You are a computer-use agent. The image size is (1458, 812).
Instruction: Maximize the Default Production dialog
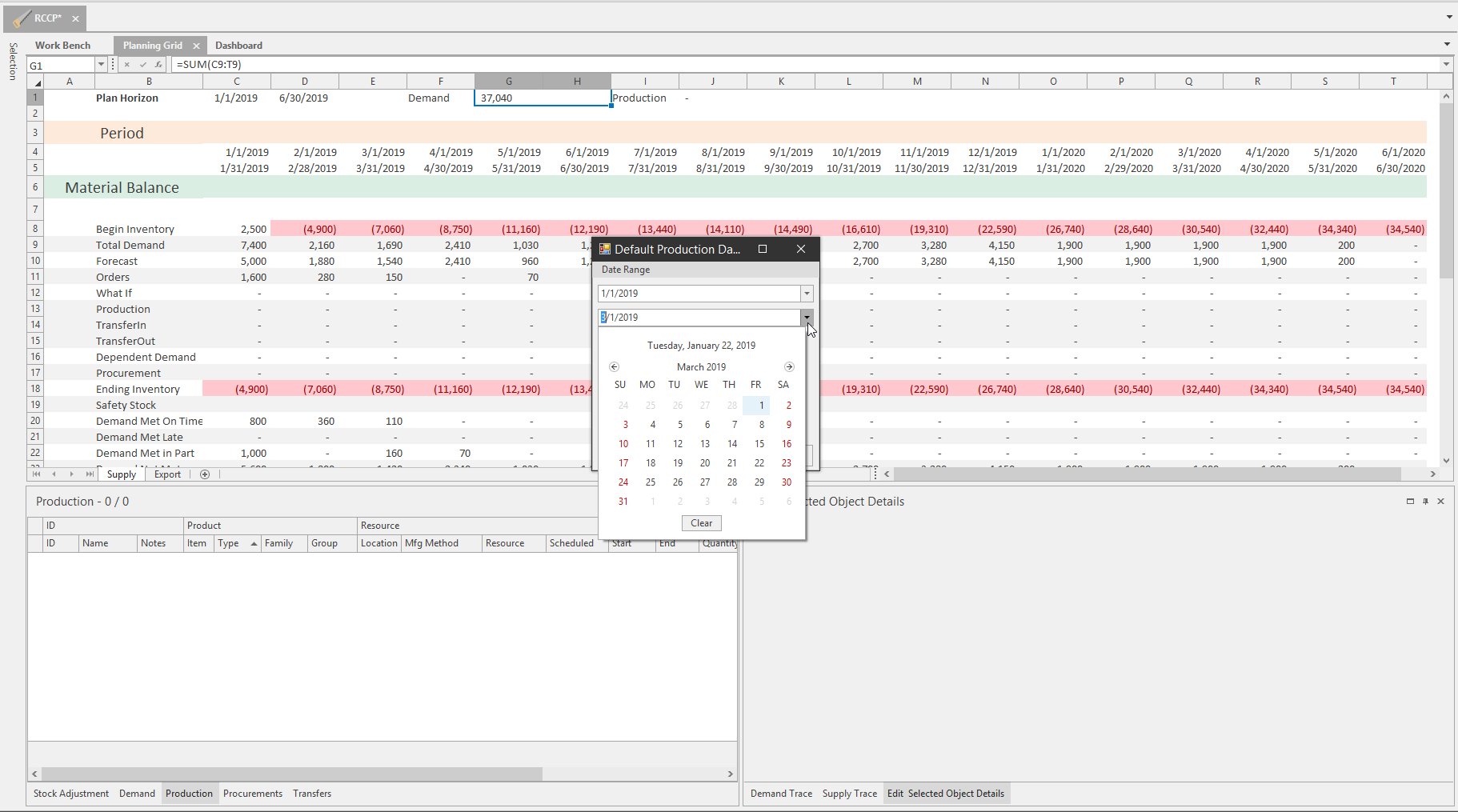pos(763,249)
